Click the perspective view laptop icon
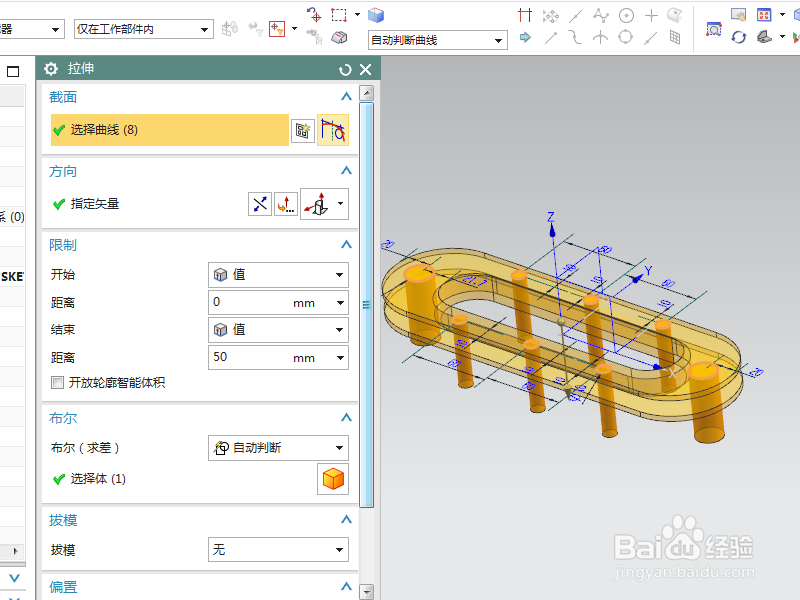The image size is (800, 600). pos(764,37)
